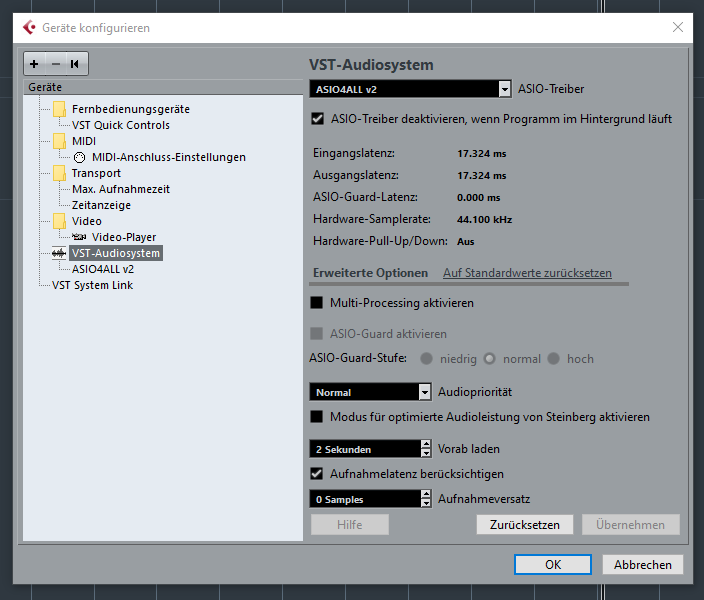The width and height of the screenshot is (704, 600).
Task: Click Auf Standardwerte zurücksetzen link
Action: point(527,273)
